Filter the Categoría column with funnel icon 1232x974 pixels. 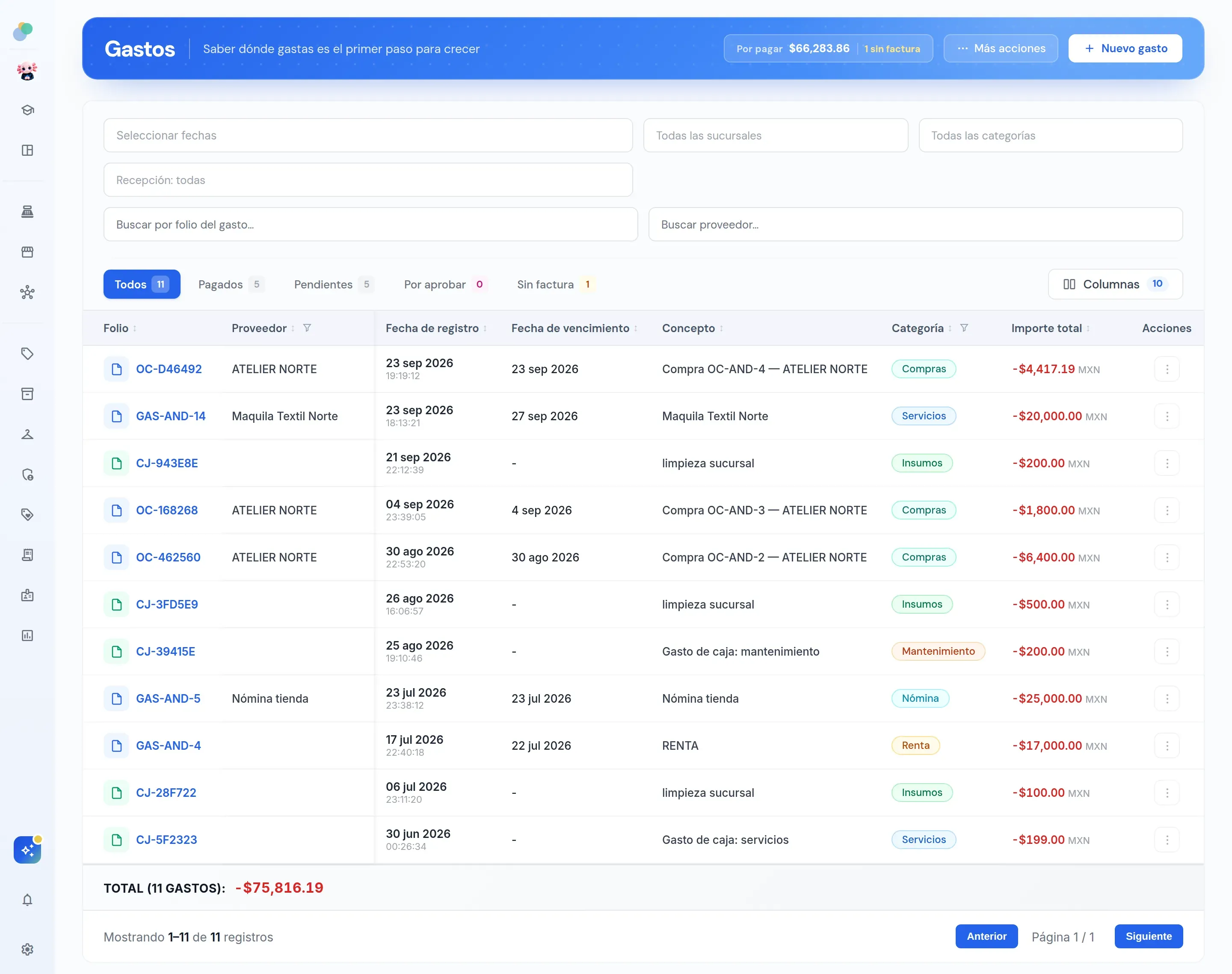click(963, 328)
